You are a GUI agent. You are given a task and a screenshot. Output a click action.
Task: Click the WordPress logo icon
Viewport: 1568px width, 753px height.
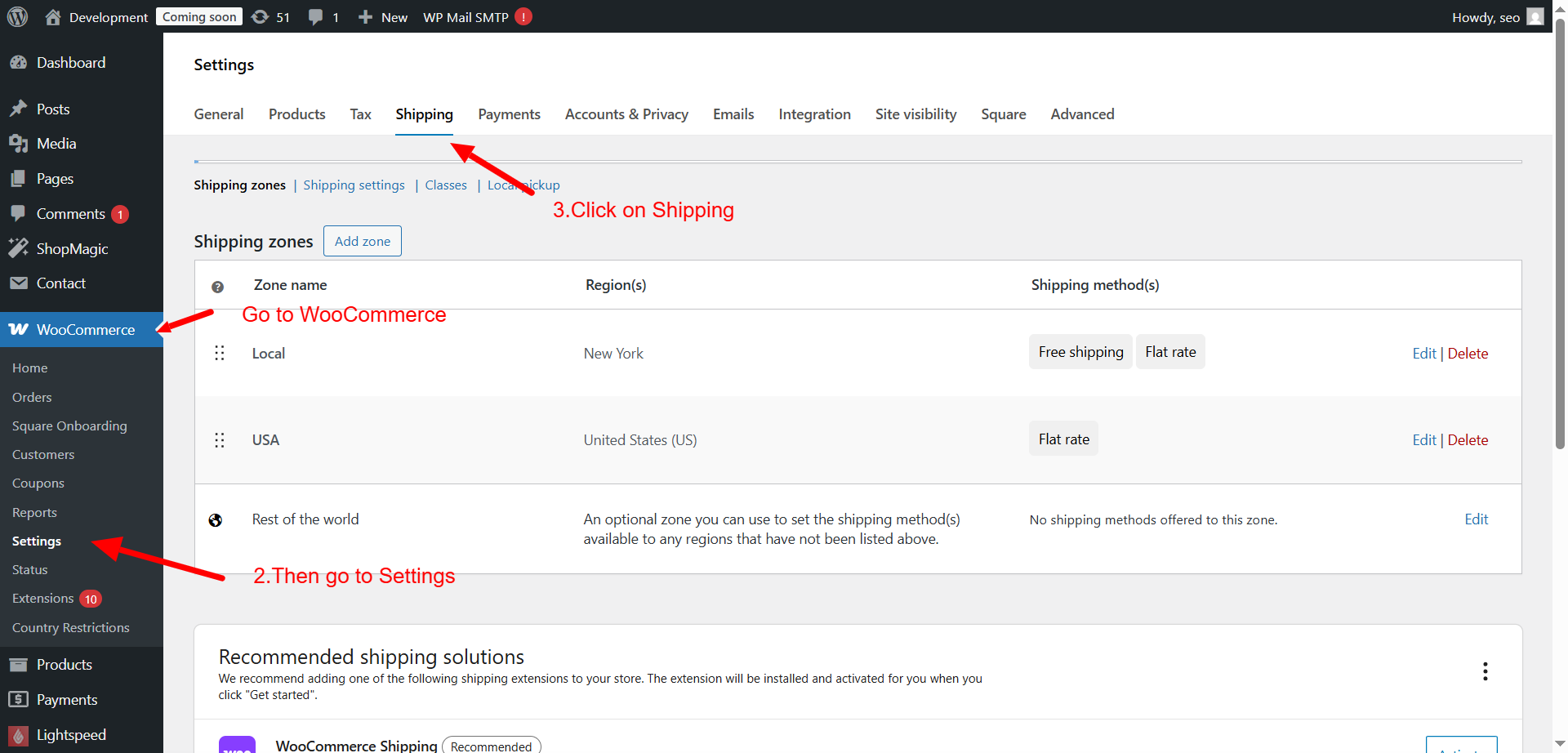coord(17,16)
